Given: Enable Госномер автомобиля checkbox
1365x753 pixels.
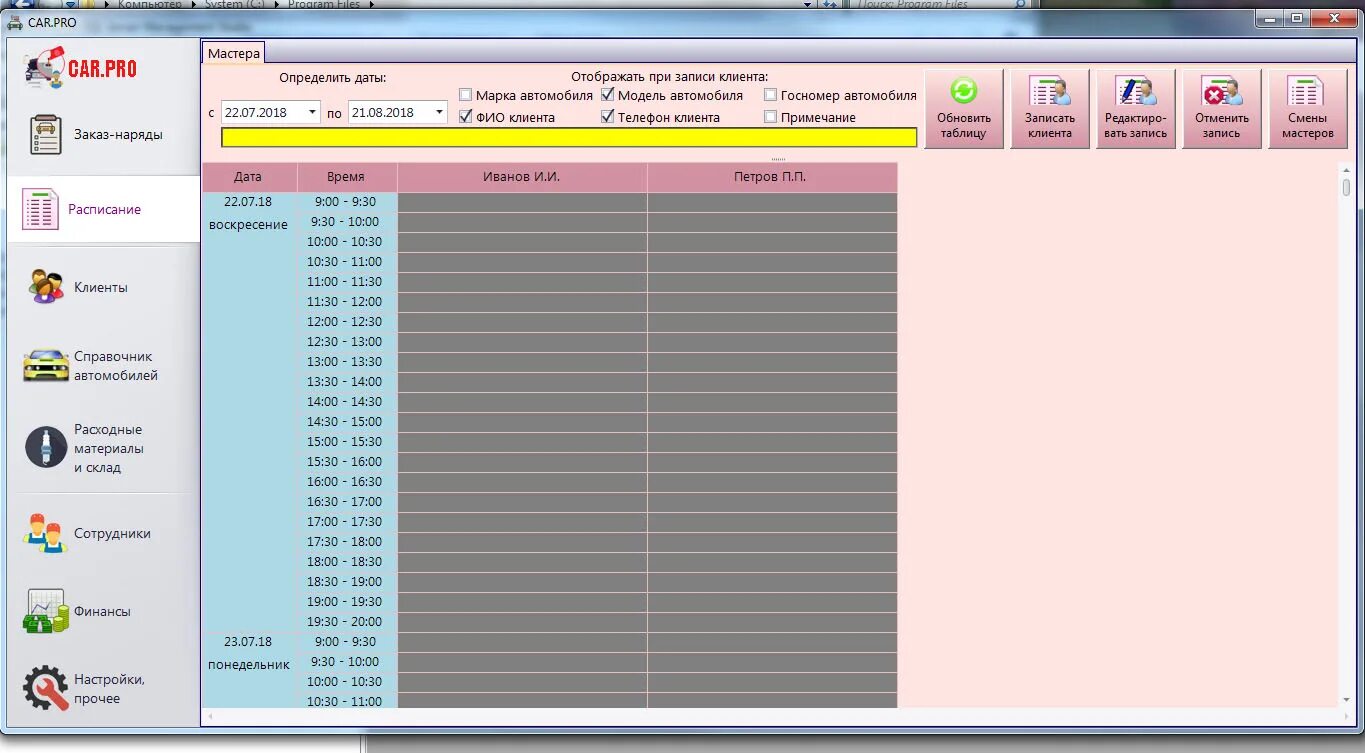Looking at the screenshot, I should click(x=771, y=95).
